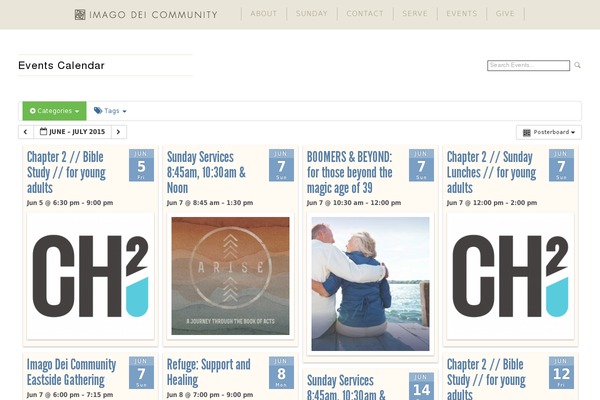Open Chapter 2 Sunday Lunches event title
This screenshot has height=400, width=600.
tap(491, 172)
